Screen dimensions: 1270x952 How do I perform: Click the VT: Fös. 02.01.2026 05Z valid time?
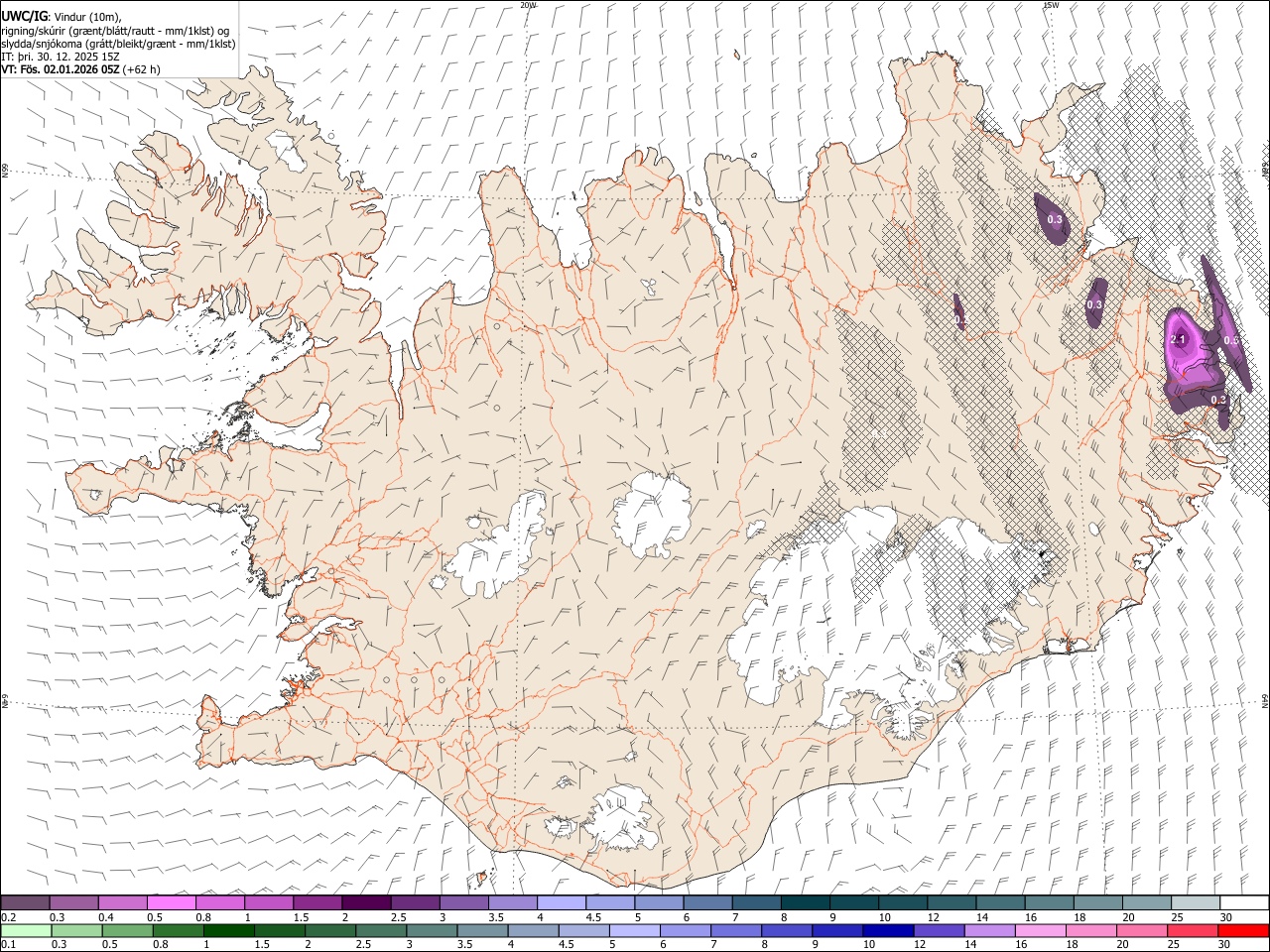(61, 69)
